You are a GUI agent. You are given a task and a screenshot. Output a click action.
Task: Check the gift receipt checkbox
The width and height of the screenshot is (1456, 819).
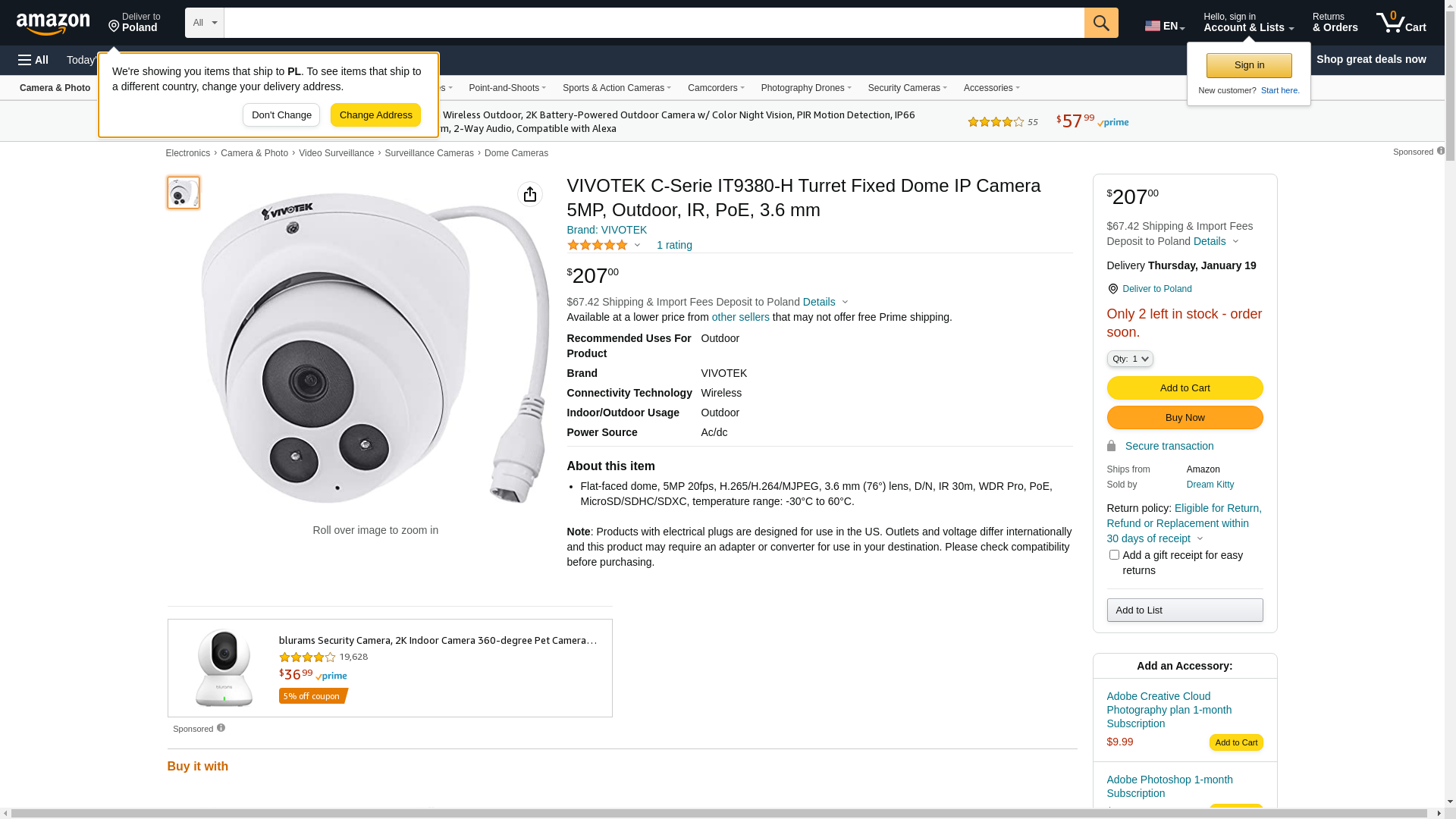(1114, 555)
